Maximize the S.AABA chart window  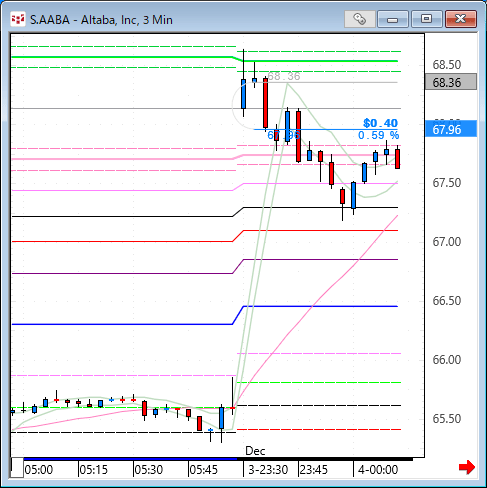pos(427,19)
